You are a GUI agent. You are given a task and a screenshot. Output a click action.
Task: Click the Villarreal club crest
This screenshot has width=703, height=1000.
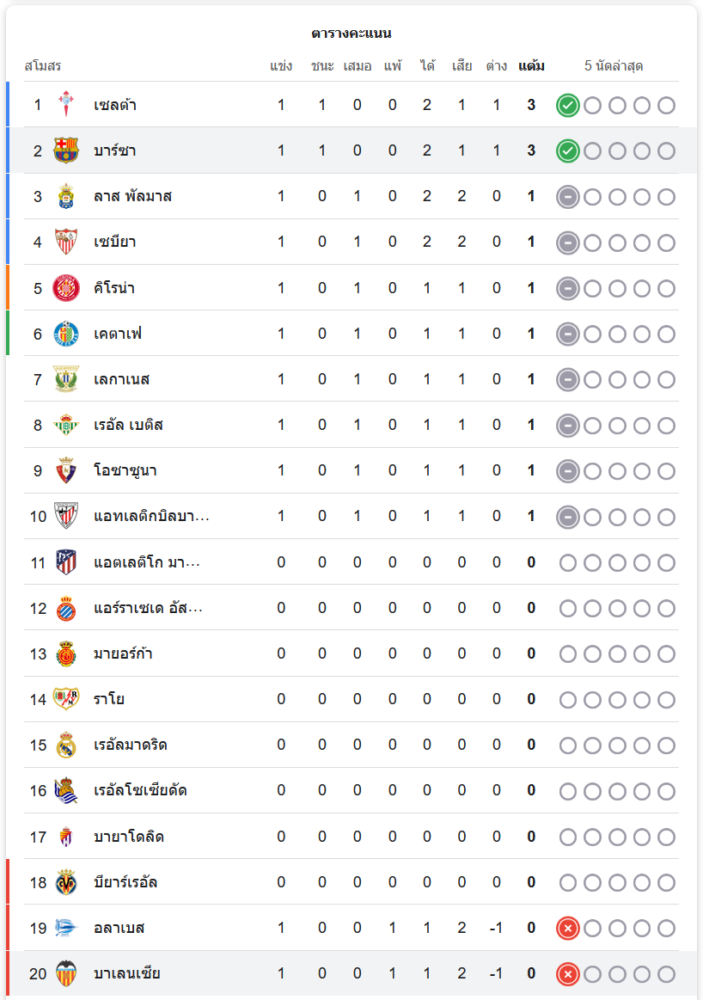[x=66, y=882]
